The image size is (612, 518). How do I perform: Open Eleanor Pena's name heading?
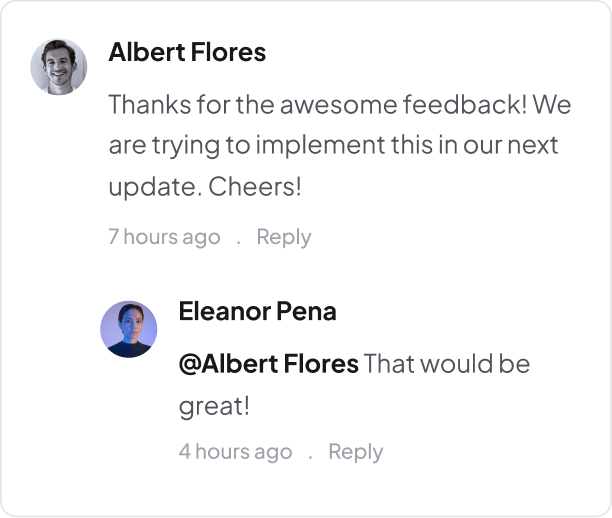tap(258, 311)
